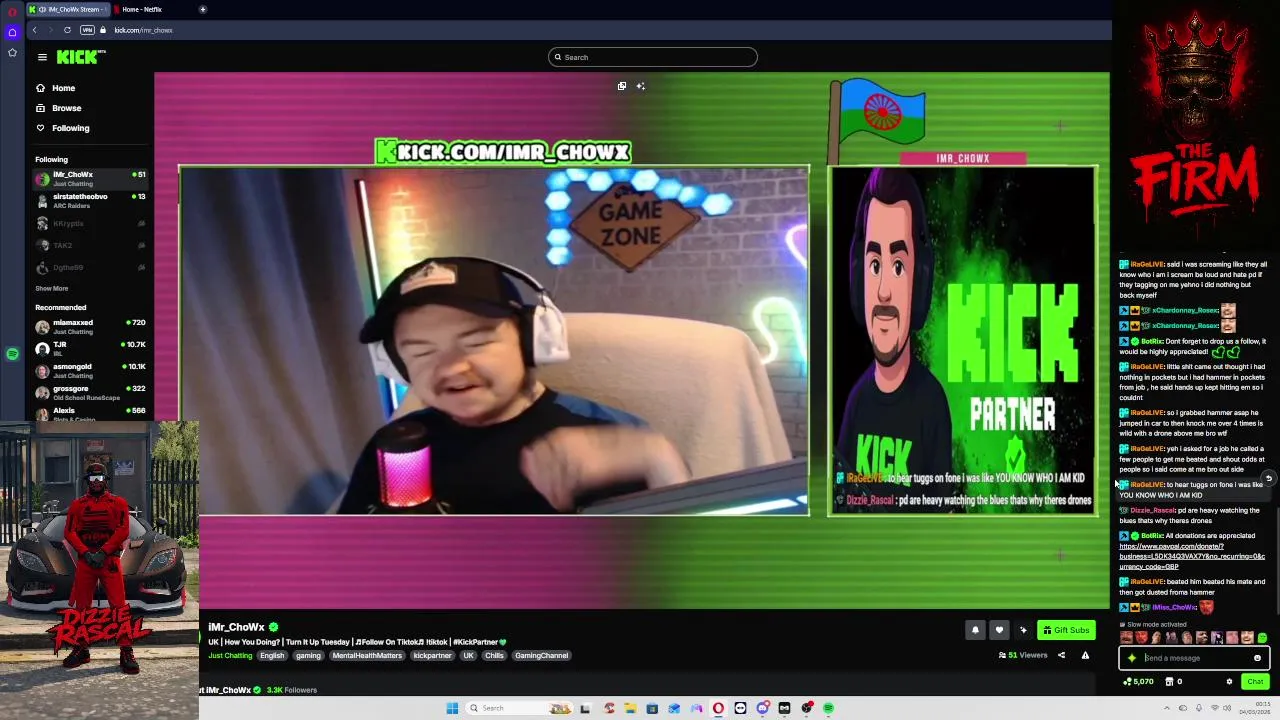Open the Just Chatting category link
The height and width of the screenshot is (720, 1280).
coord(230,656)
